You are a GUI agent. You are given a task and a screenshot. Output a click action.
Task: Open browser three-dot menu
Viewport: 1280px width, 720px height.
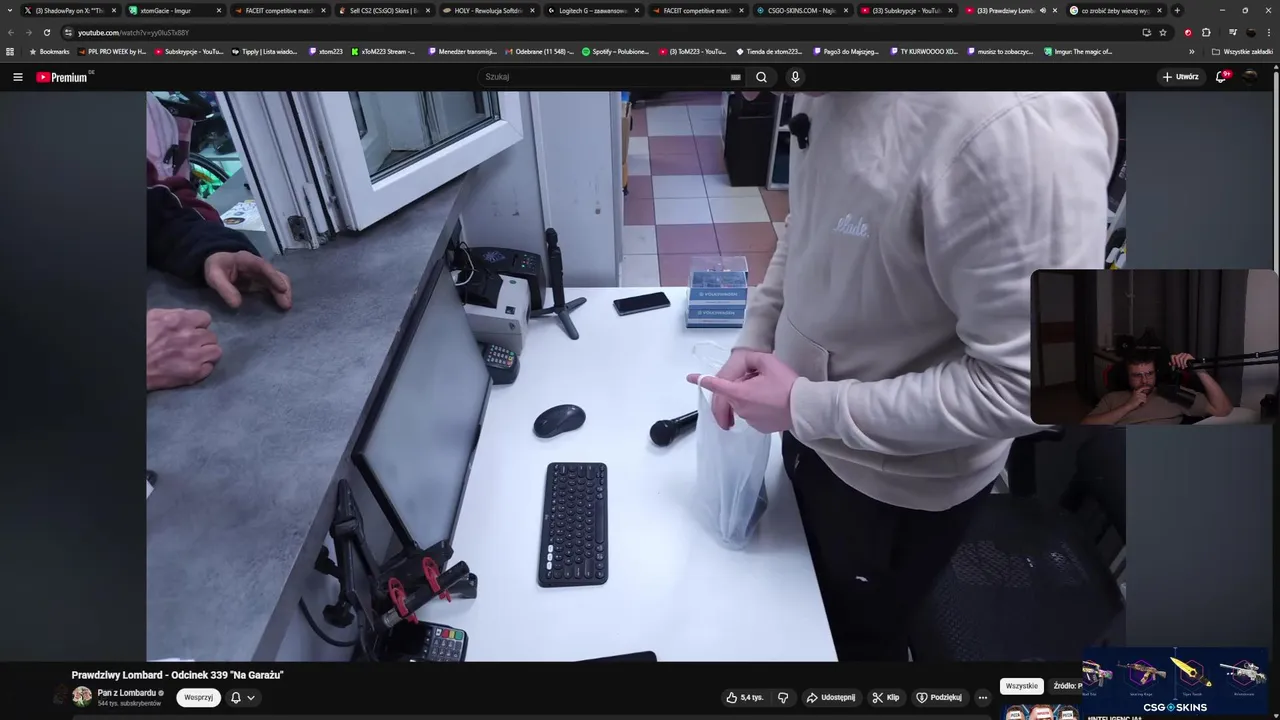click(x=1269, y=32)
